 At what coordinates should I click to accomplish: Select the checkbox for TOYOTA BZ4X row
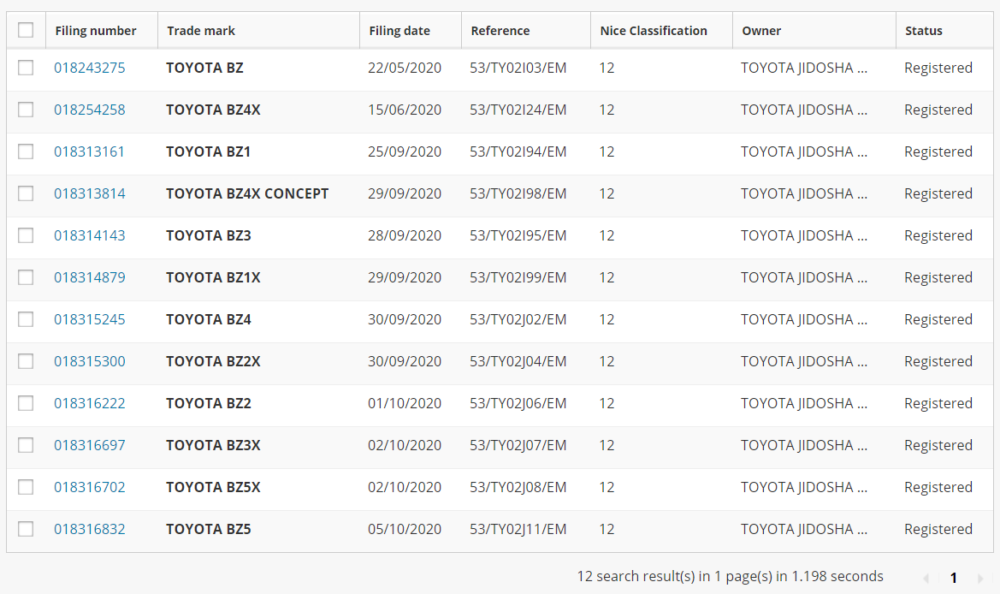click(x=26, y=110)
